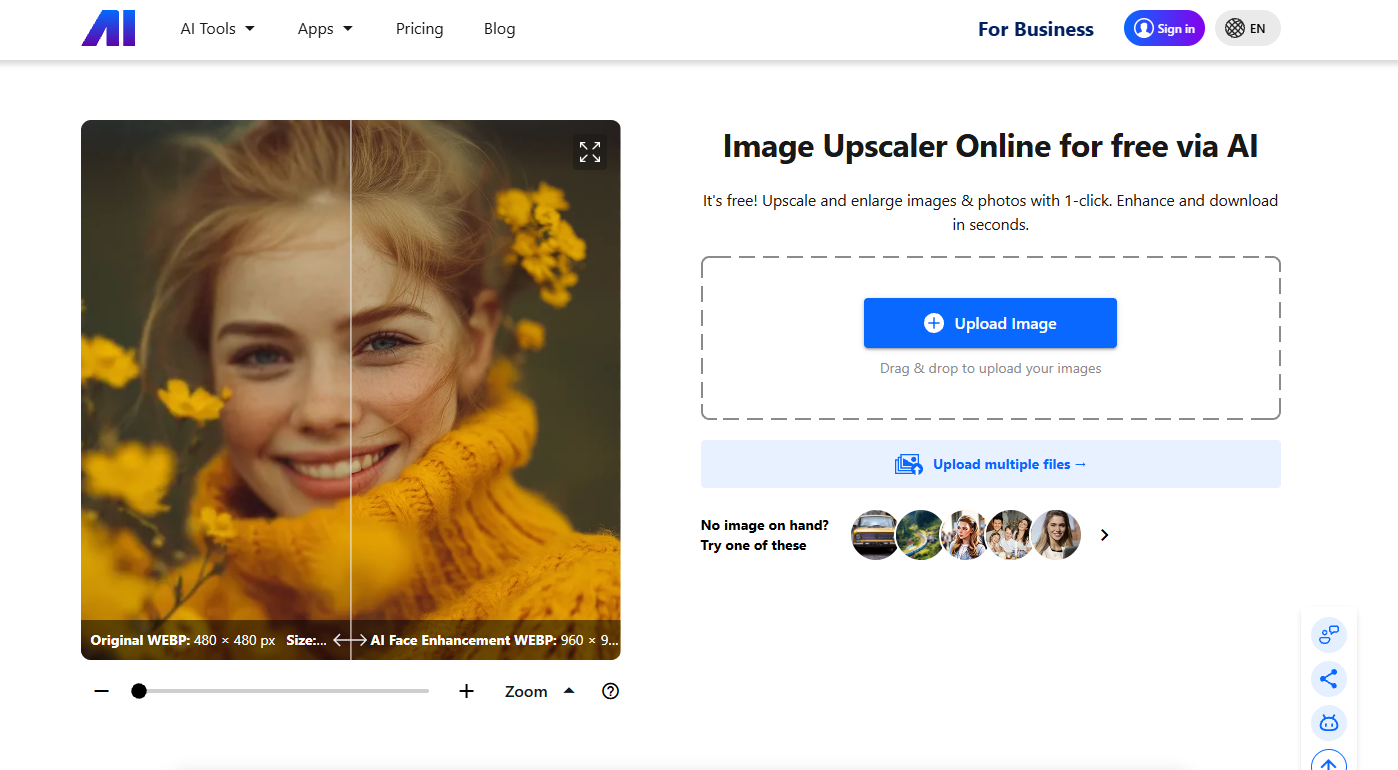Select the family group sample image
1398x770 pixels.
click(1010, 535)
